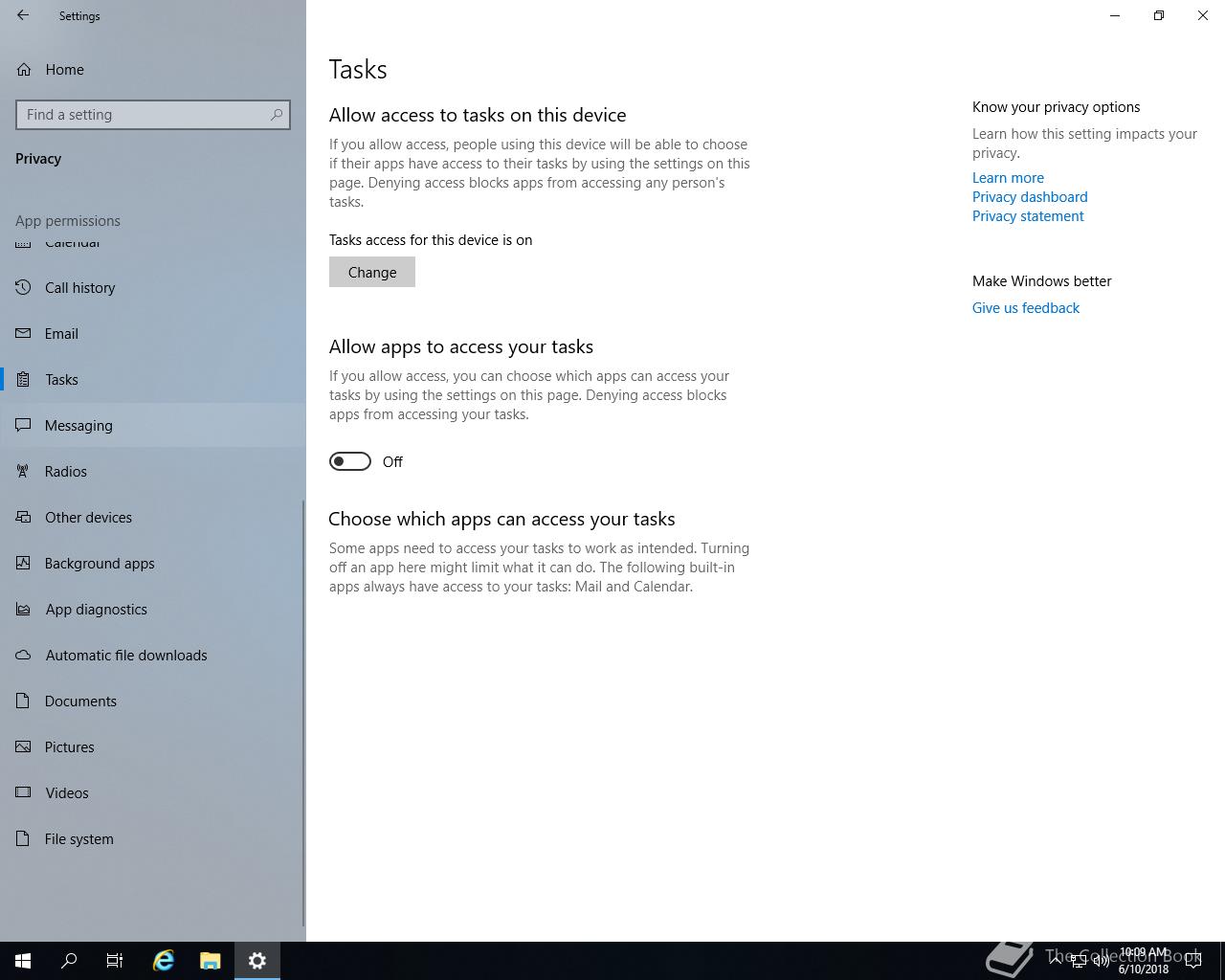This screenshot has width=1225, height=980.
Task: Click the 'Choose which apps can access your tasks' heading
Action: click(x=501, y=519)
